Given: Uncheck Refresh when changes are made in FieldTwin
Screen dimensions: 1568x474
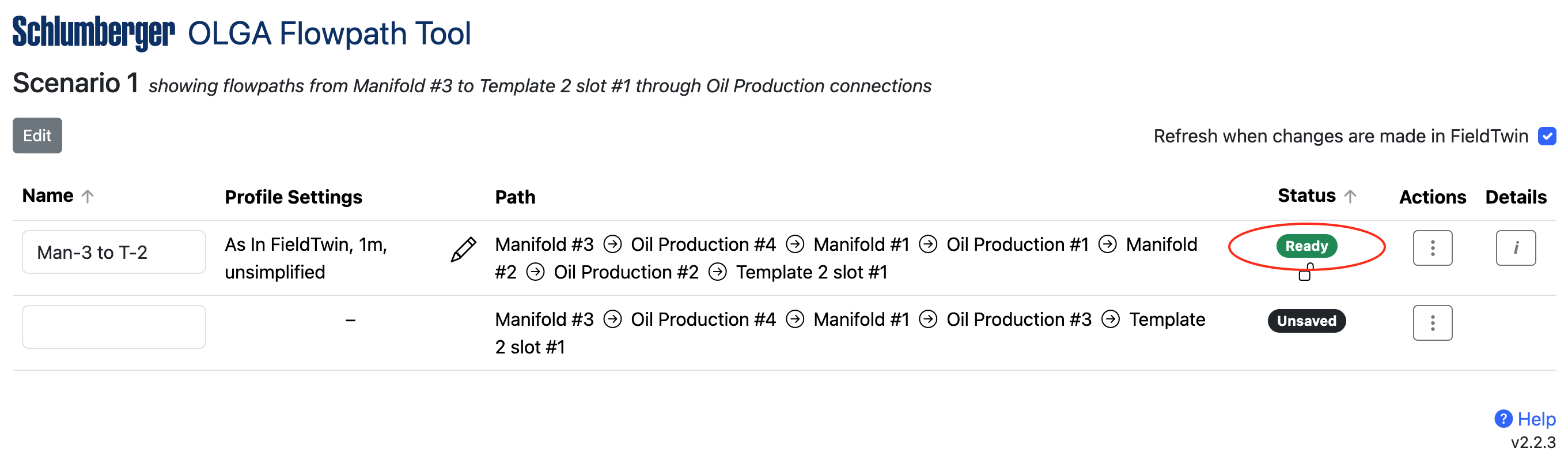Looking at the screenshot, I should tap(1547, 136).
